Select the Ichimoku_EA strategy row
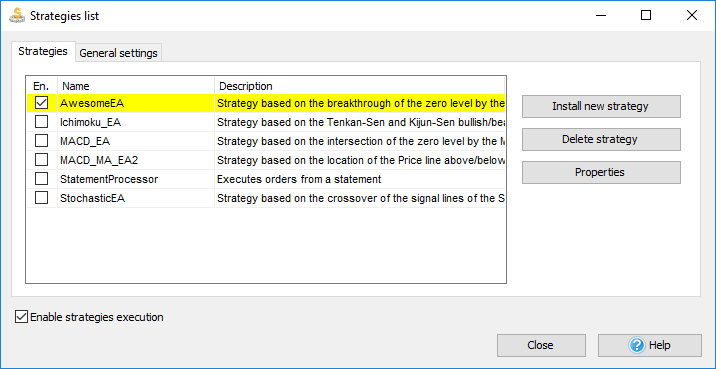 (x=266, y=122)
